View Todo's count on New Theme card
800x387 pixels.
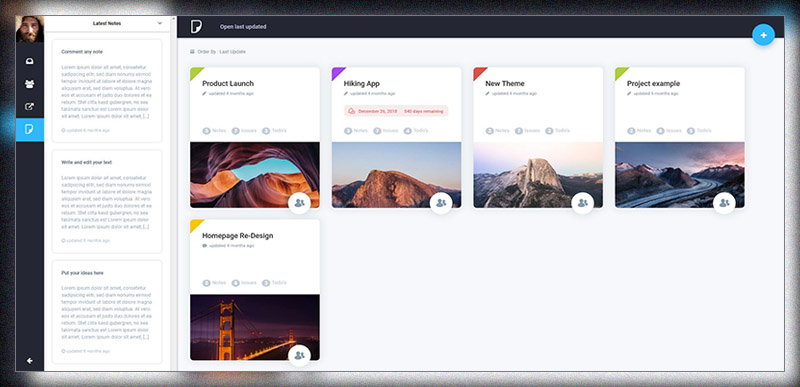[558, 131]
